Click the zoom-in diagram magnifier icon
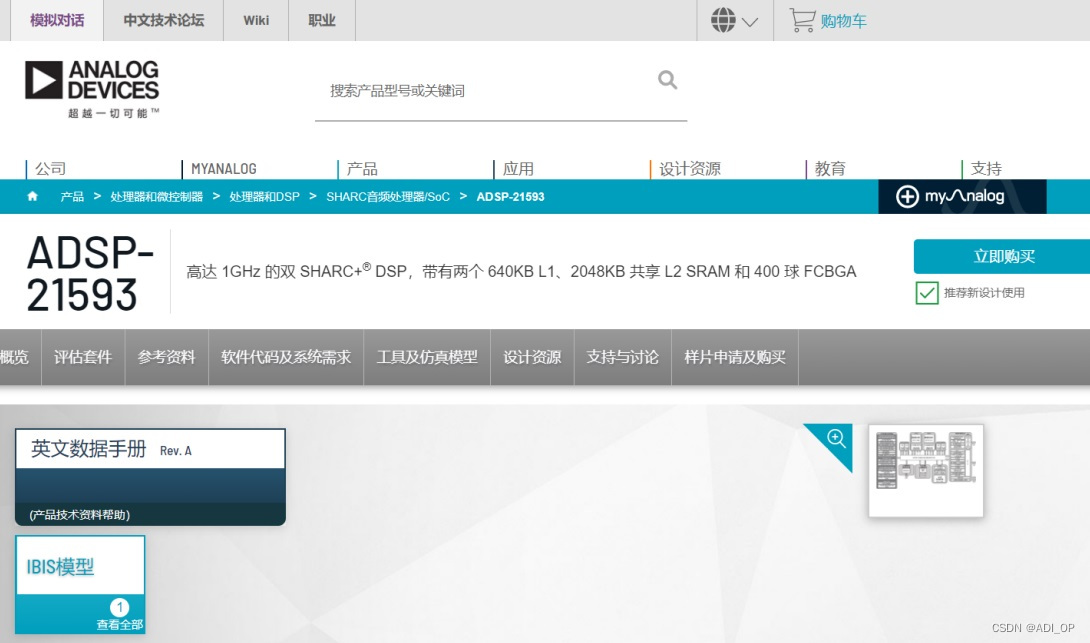Viewport: 1090px width, 643px height. [836, 439]
